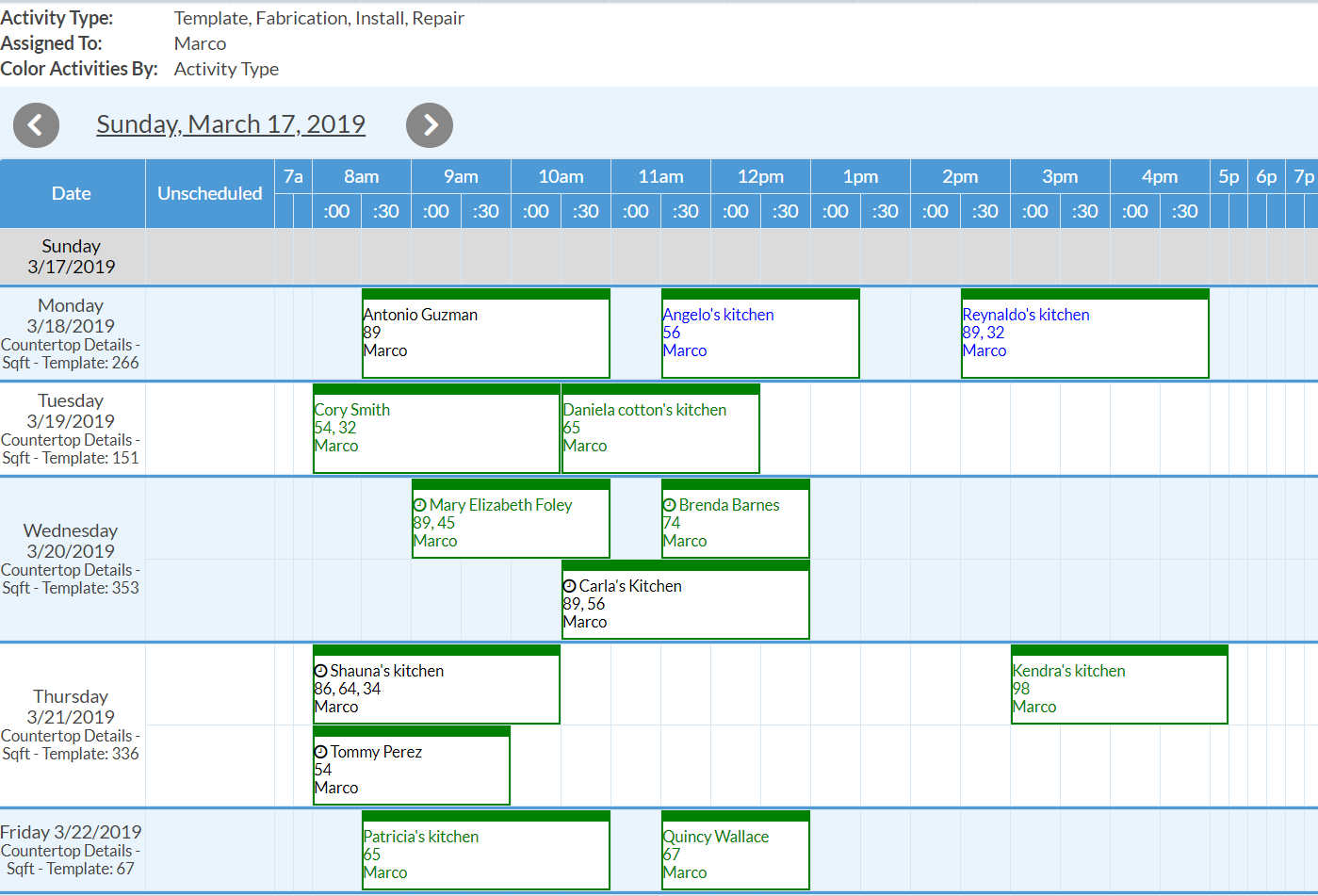
Task: Select the clock icon on Carla's Kitchen
Action: pyautogui.click(x=568, y=586)
